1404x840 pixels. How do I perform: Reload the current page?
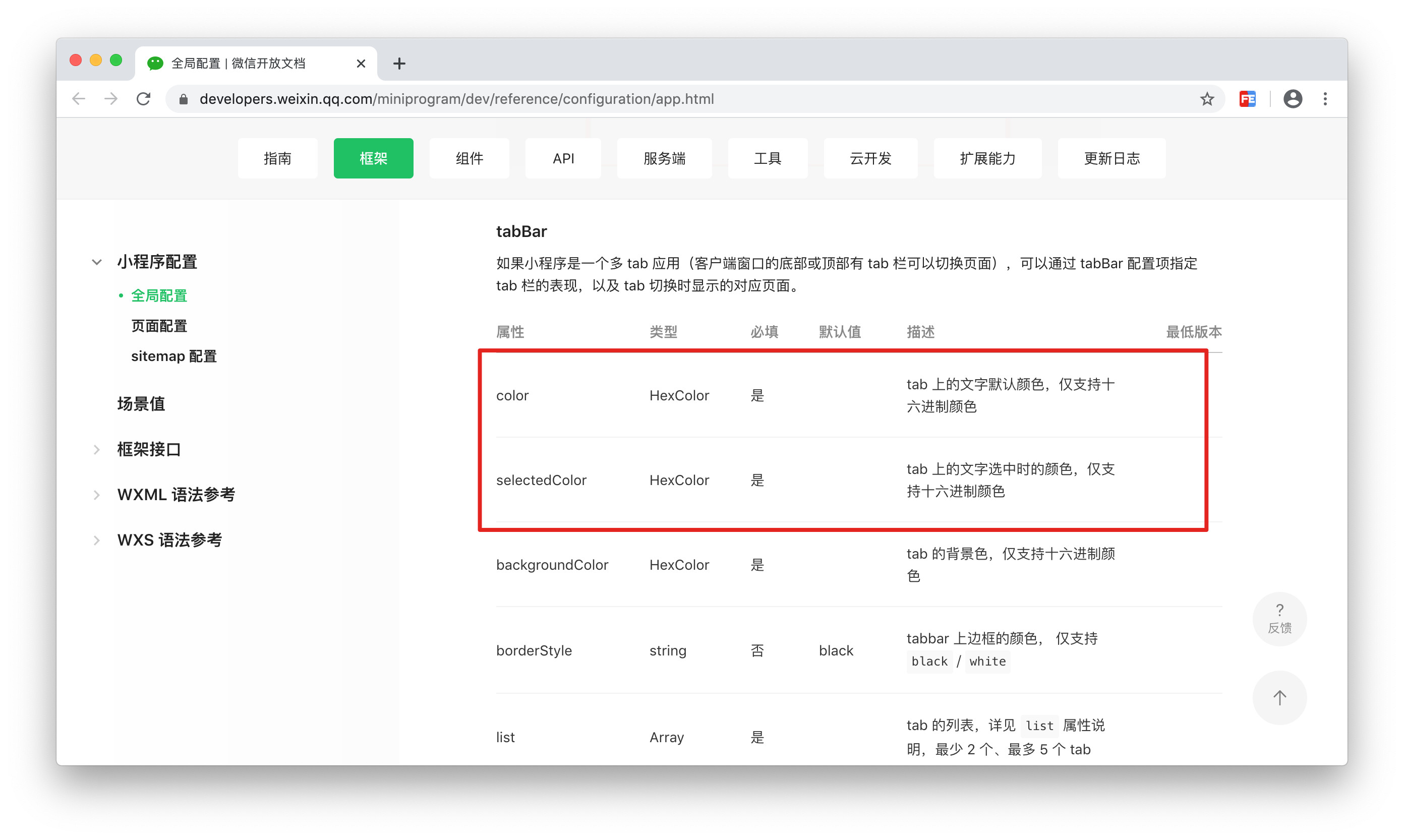(144, 99)
